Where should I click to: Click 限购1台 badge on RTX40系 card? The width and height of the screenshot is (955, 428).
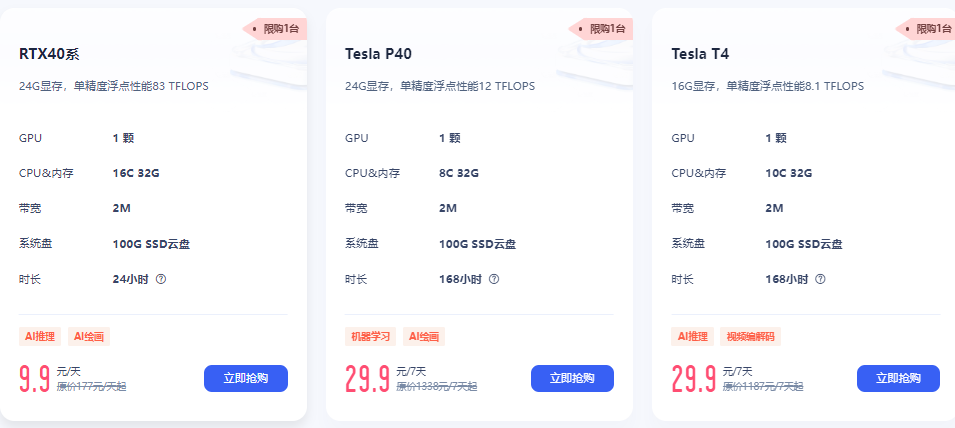click(275, 29)
